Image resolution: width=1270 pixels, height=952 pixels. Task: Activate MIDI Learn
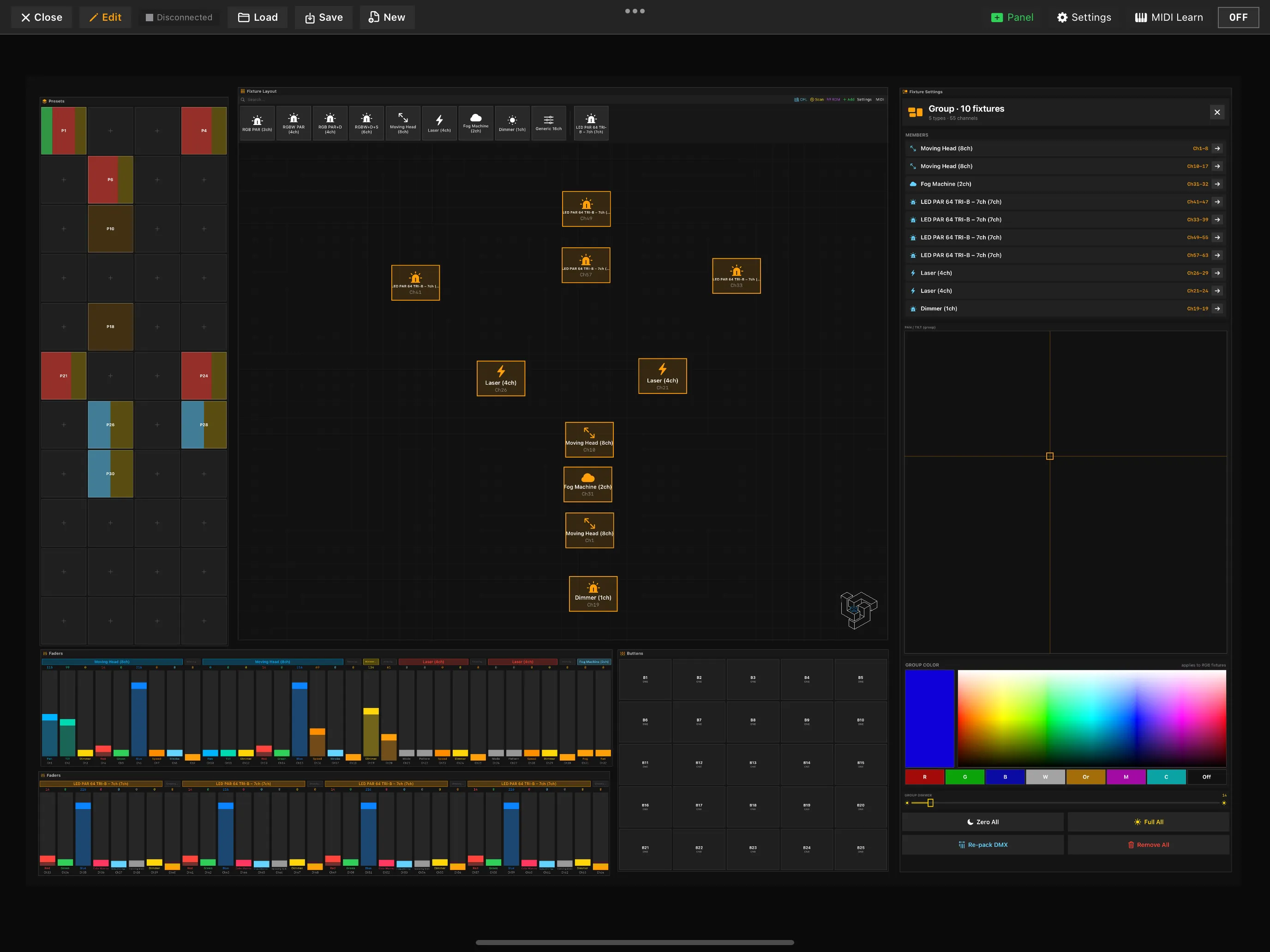pos(1169,17)
